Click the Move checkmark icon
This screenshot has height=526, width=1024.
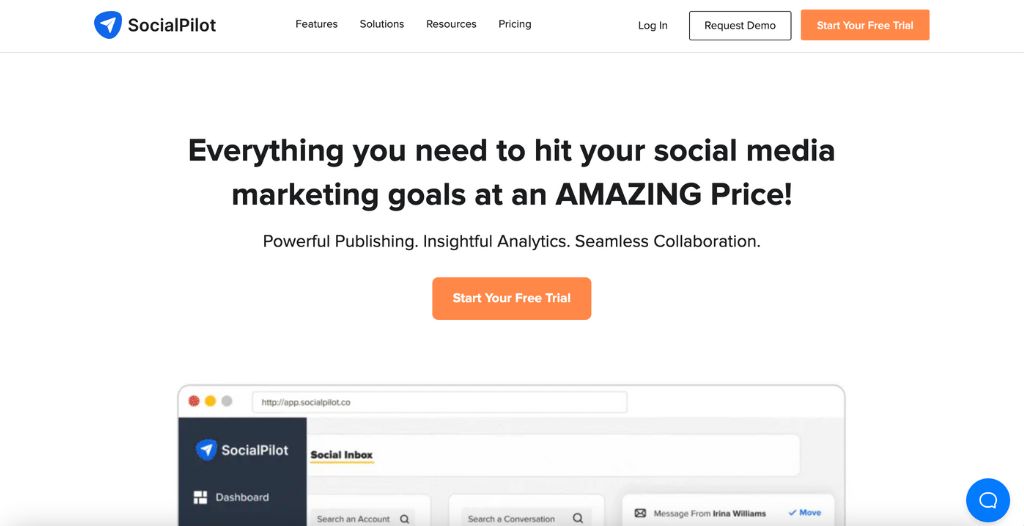point(792,513)
